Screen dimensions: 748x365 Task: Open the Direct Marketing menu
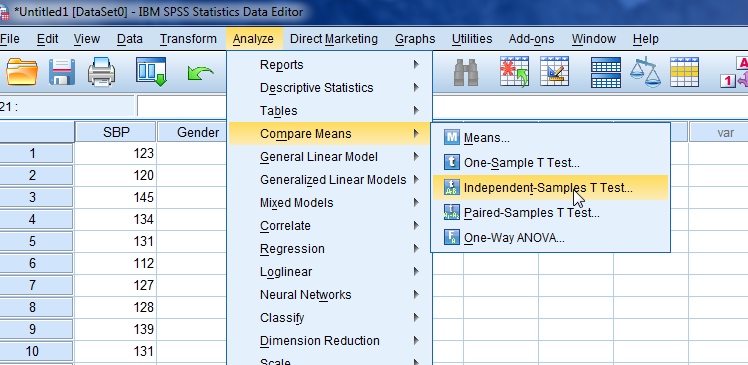click(334, 39)
